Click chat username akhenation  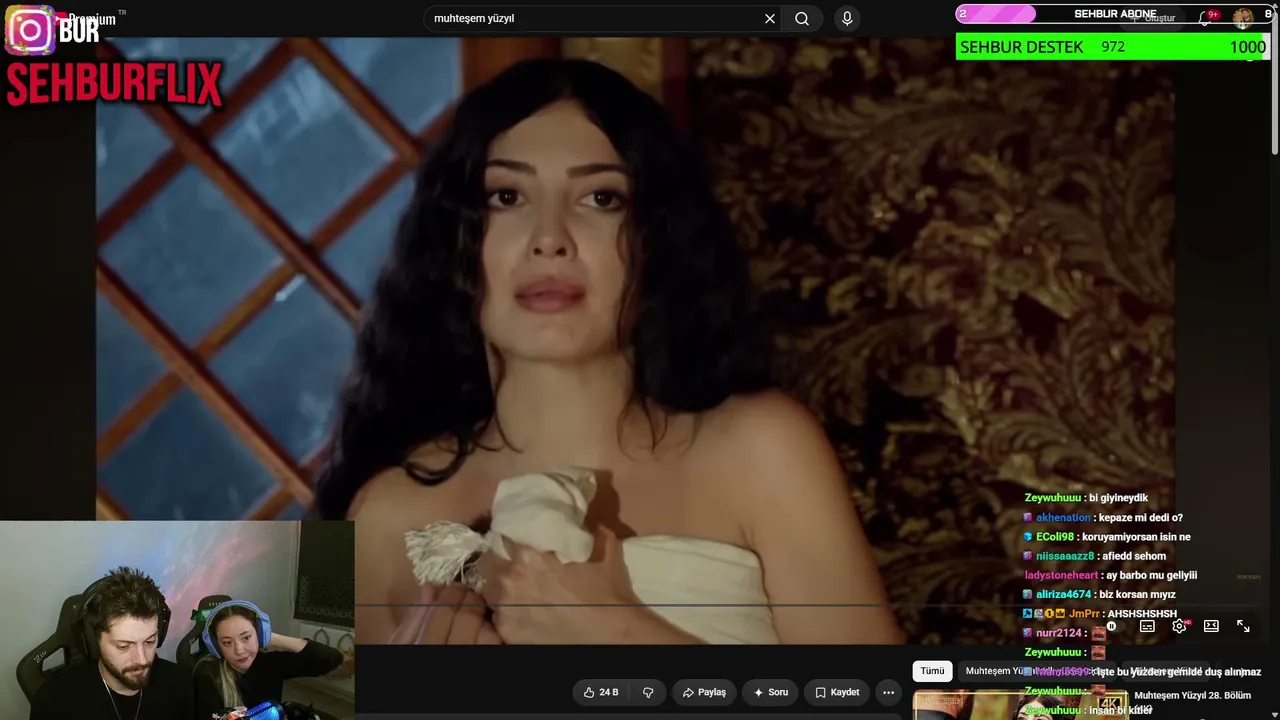point(1063,518)
